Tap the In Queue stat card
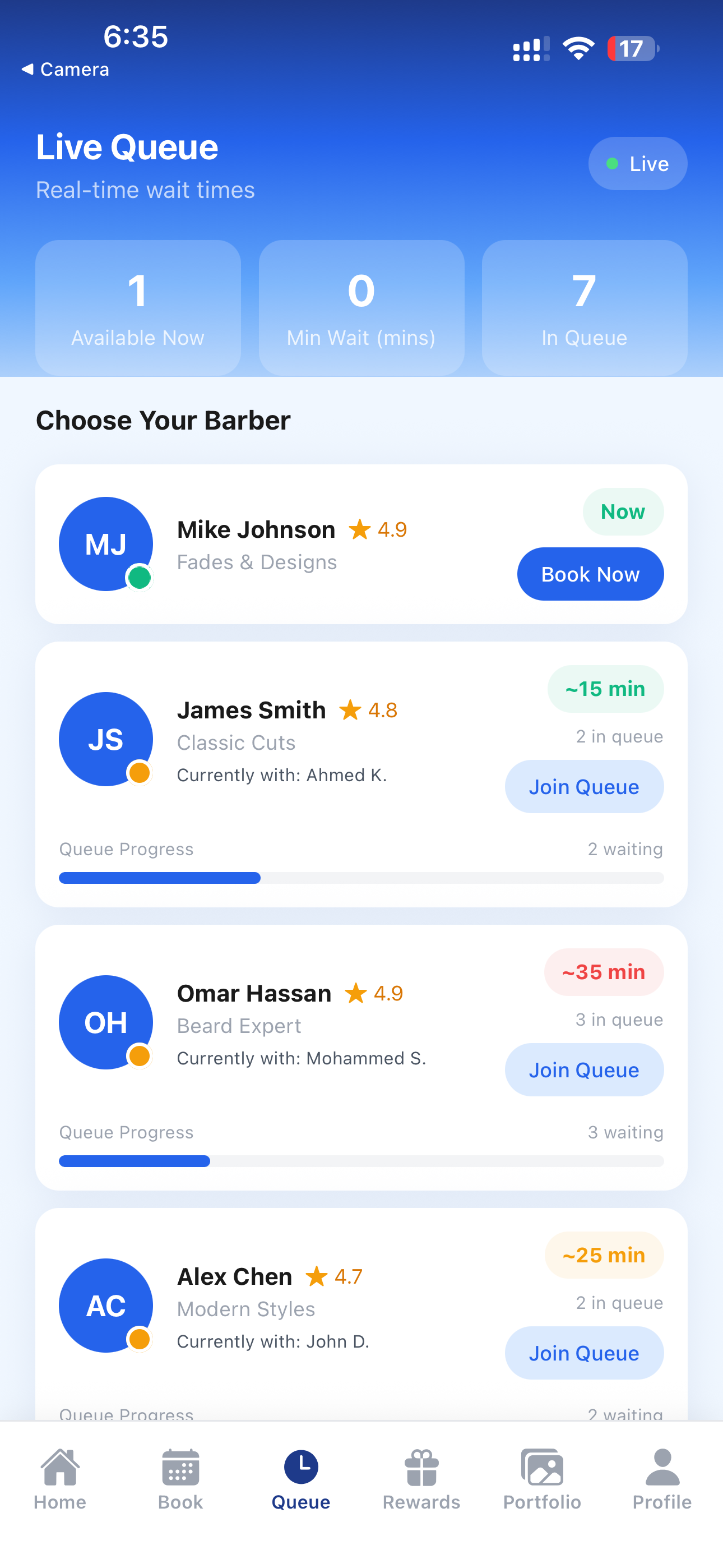Viewport: 723px width, 1568px height. coord(584,307)
